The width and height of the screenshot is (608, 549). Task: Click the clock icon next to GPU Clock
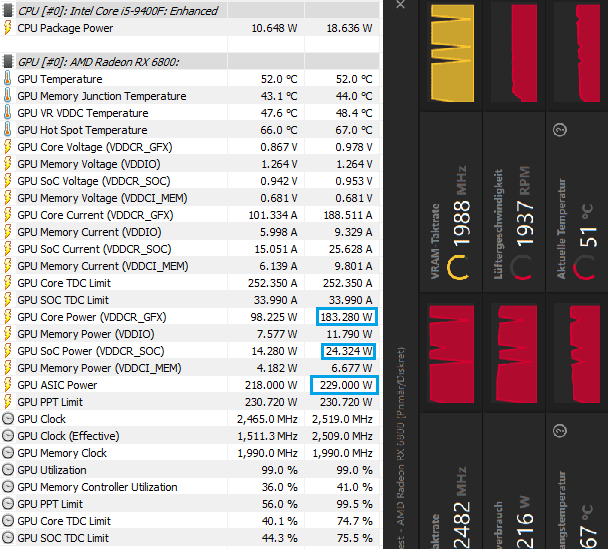(x=8, y=419)
